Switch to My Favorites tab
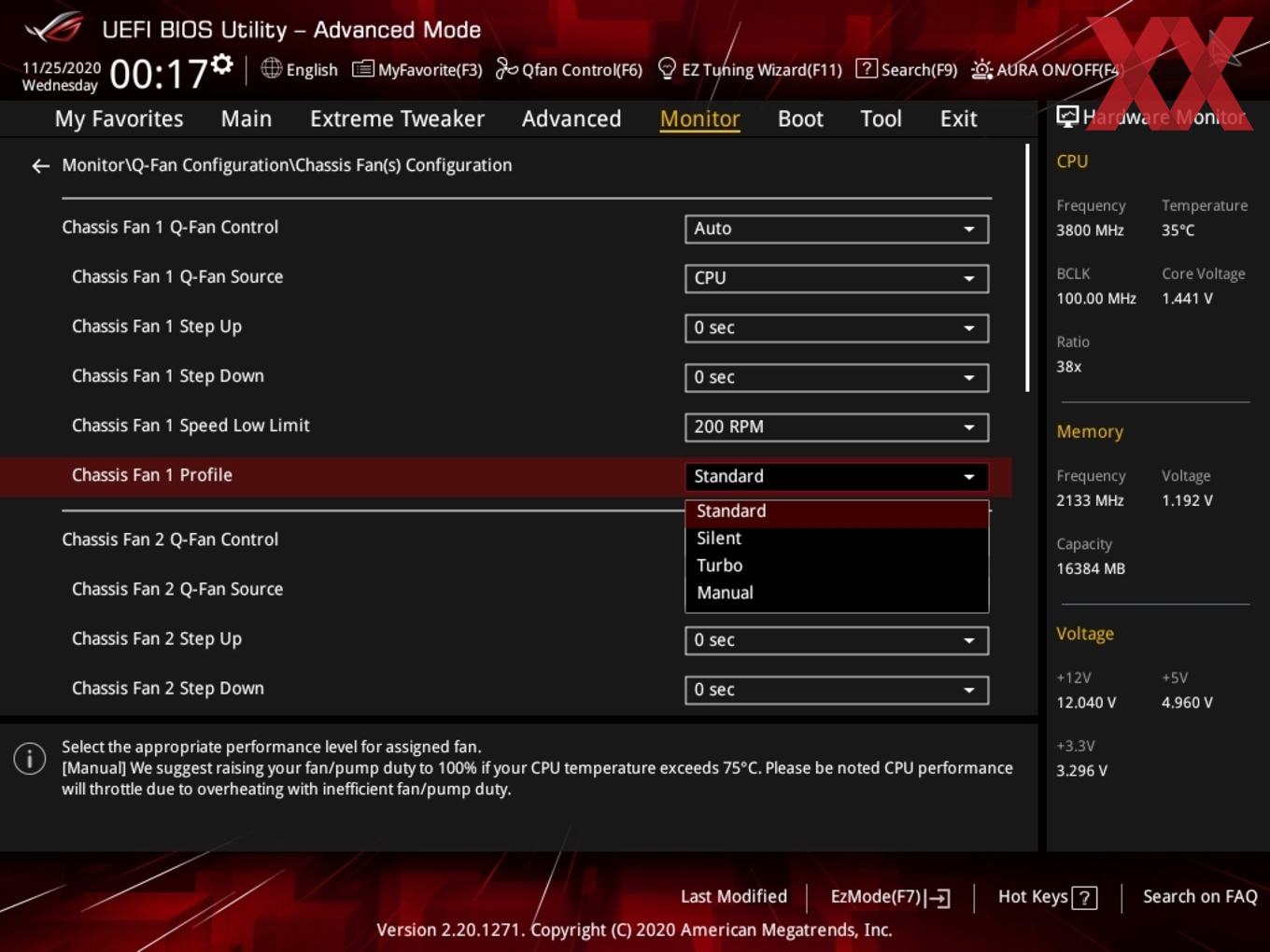Screen dimensions: 1270x952 (119, 119)
